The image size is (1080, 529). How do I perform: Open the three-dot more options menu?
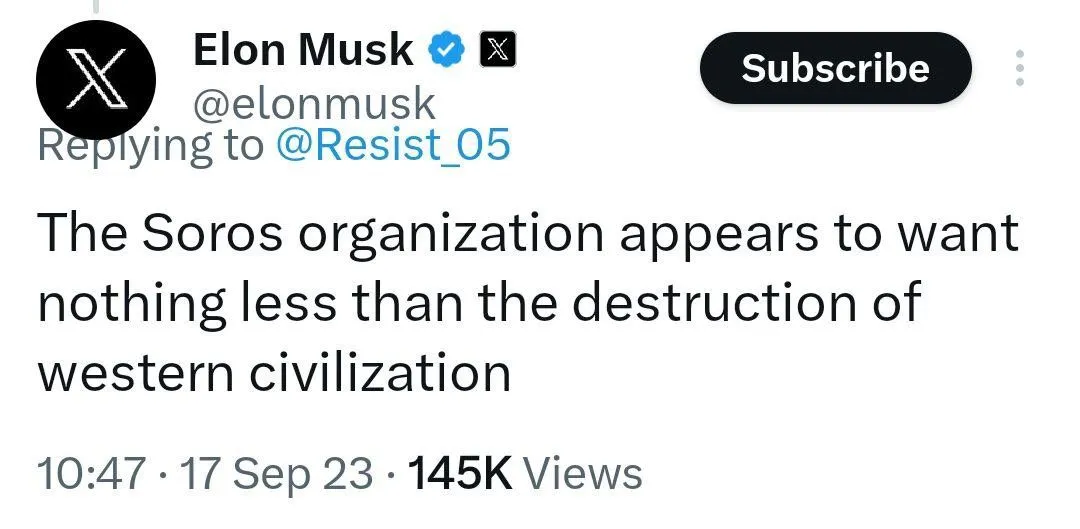click(1020, 67)
